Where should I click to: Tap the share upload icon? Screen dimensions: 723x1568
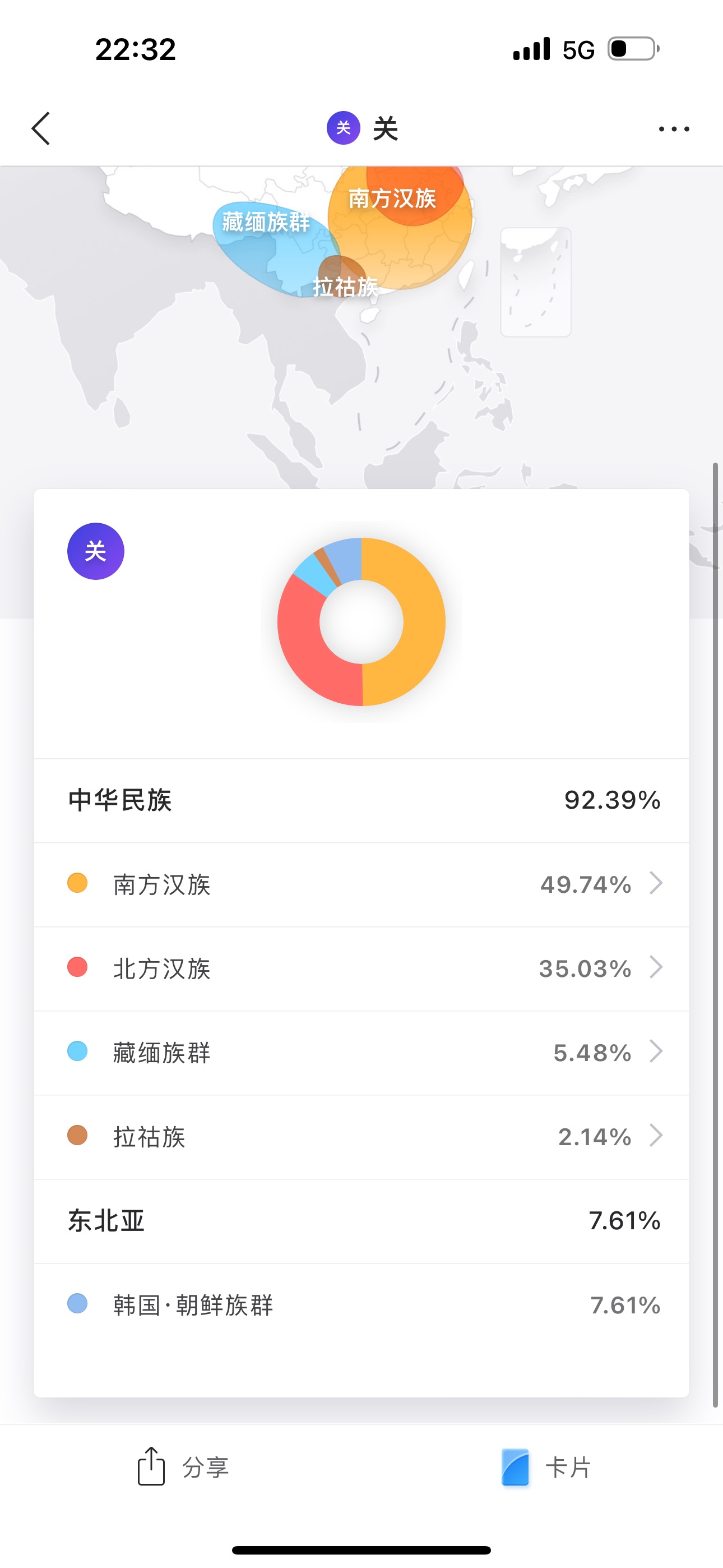[151, 1467]
